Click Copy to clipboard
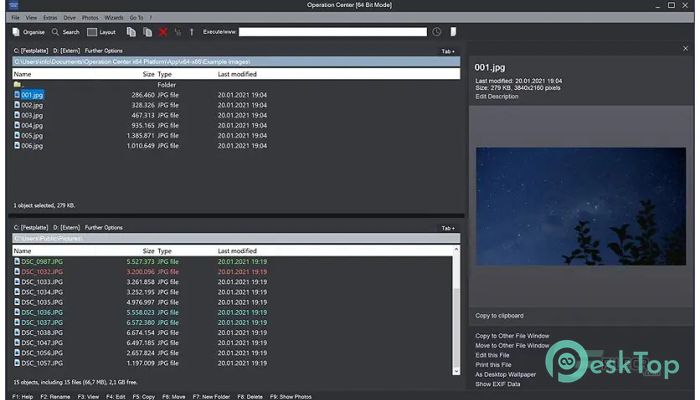This screenshot has width=700, height=400. pos(500,316)
